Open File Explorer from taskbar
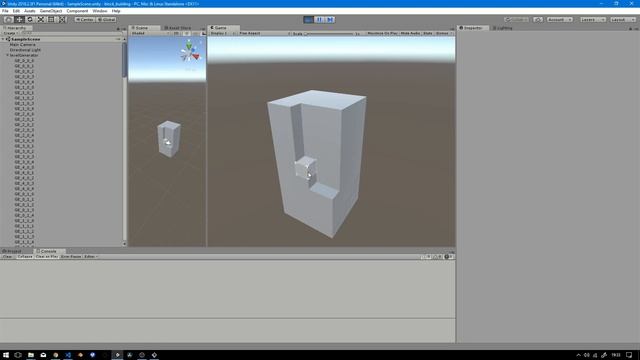This screenshot has height=360, width=640. (31, 355)
